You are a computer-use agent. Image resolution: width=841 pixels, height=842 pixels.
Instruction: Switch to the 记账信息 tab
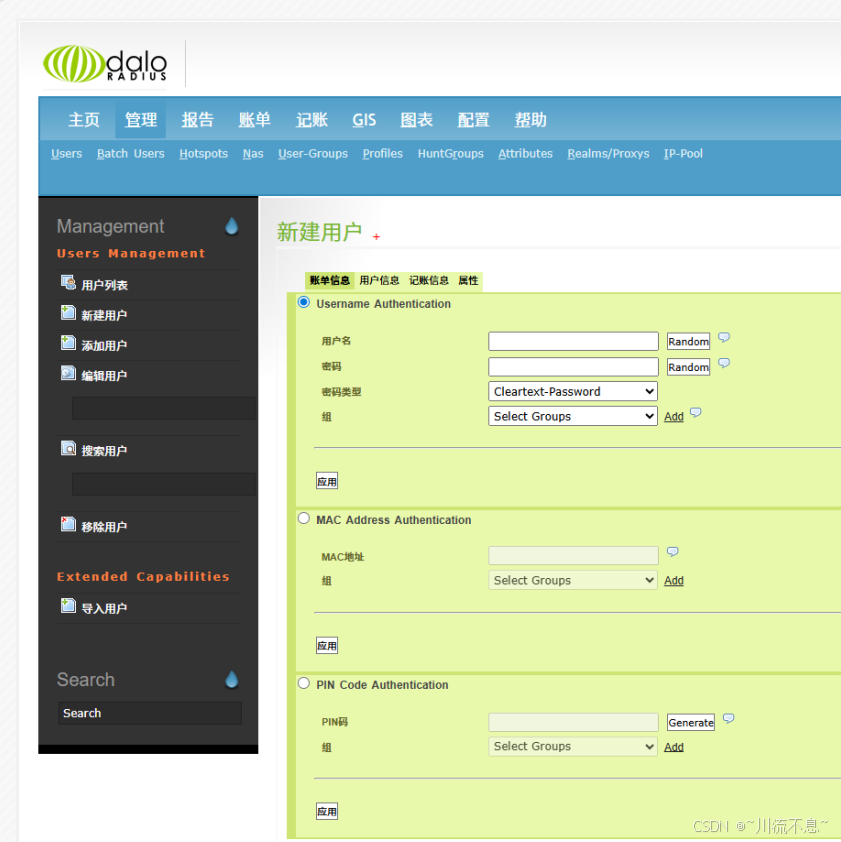429,280
